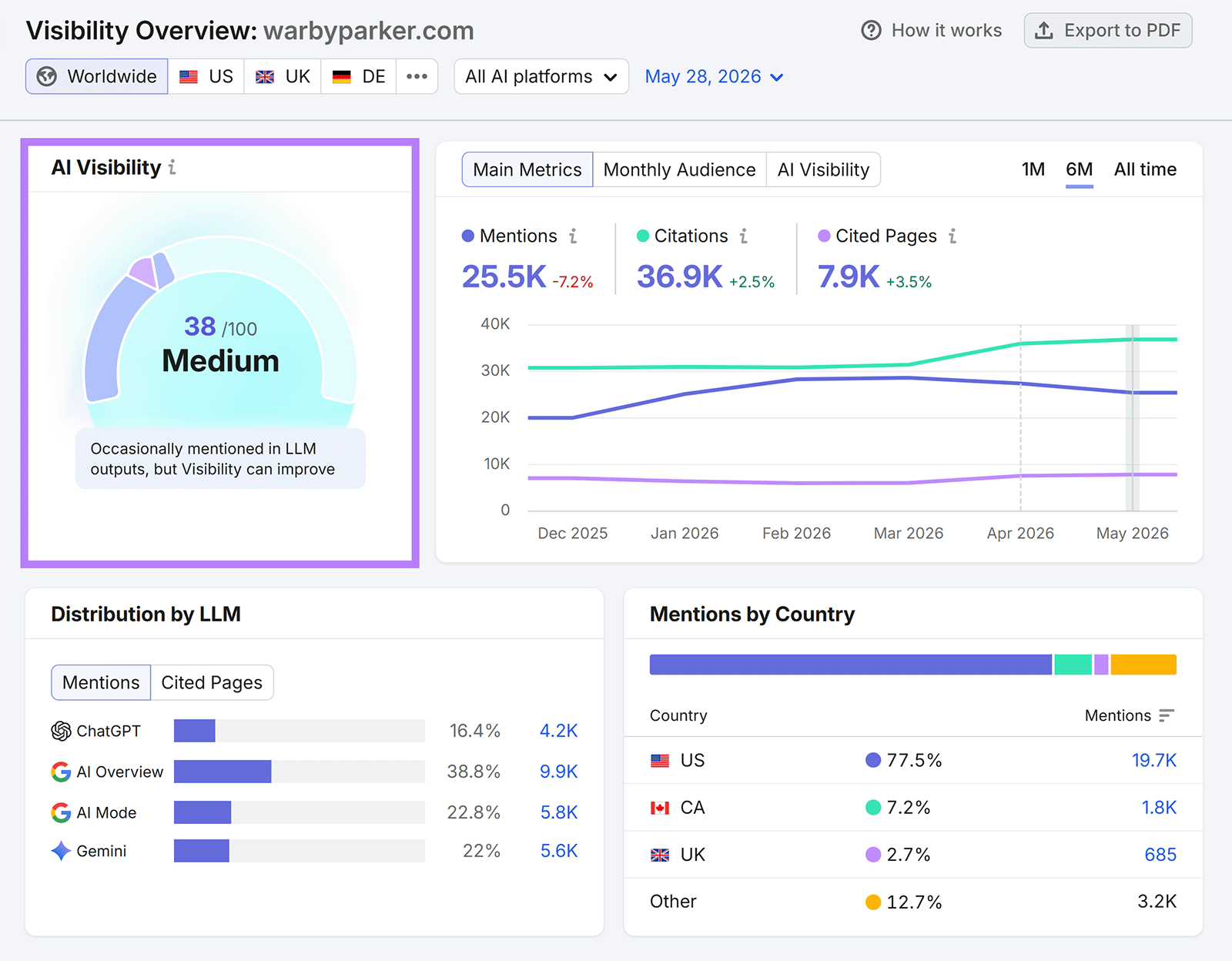The height and width of the screenshot is (961, 1232).
Task: Open the 5.6K Gemini mentions link
Action: coord(558,851)
